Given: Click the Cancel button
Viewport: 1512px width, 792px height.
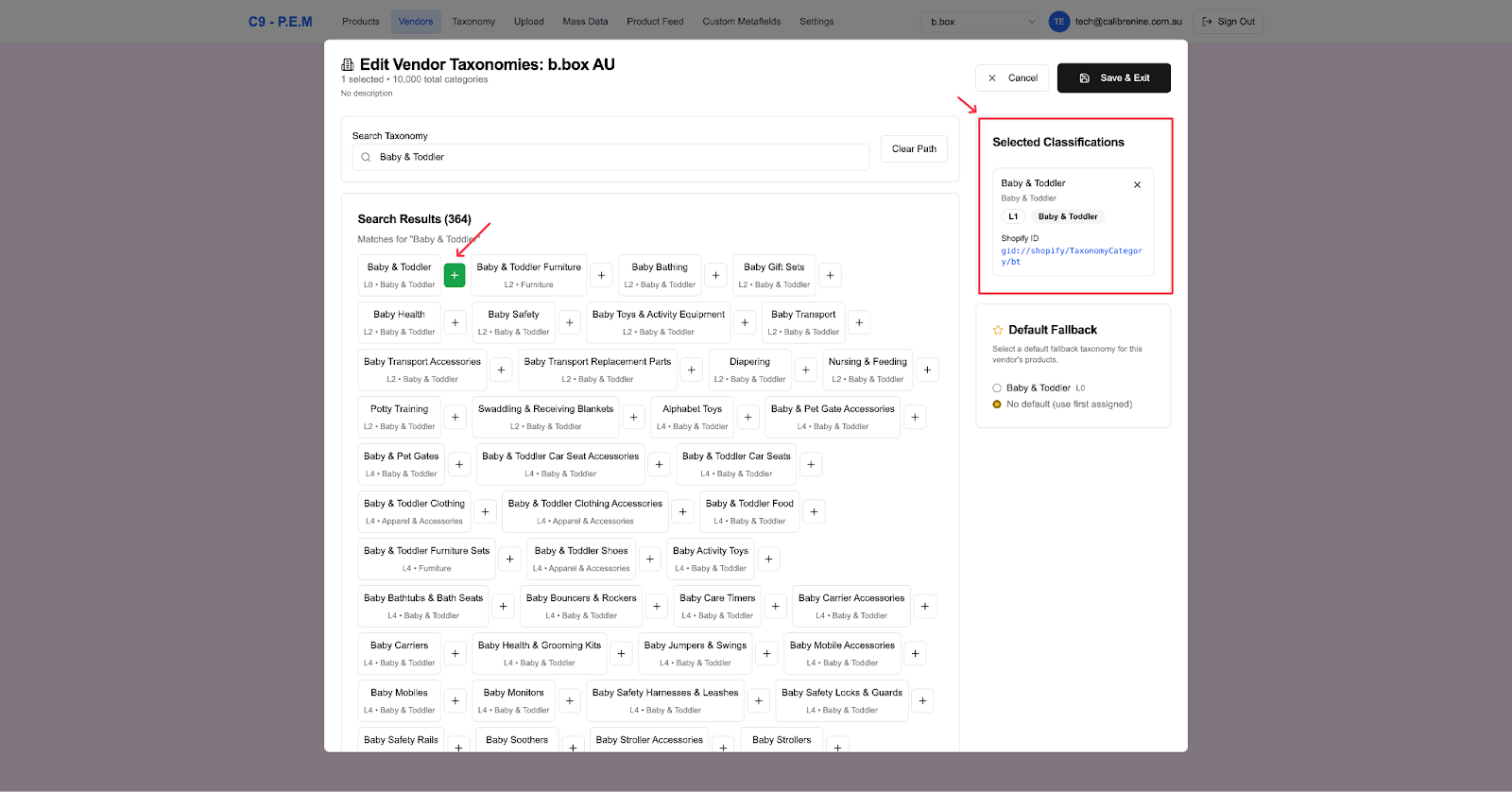Looking at the screenshot, I should [x=1012, y=78].
